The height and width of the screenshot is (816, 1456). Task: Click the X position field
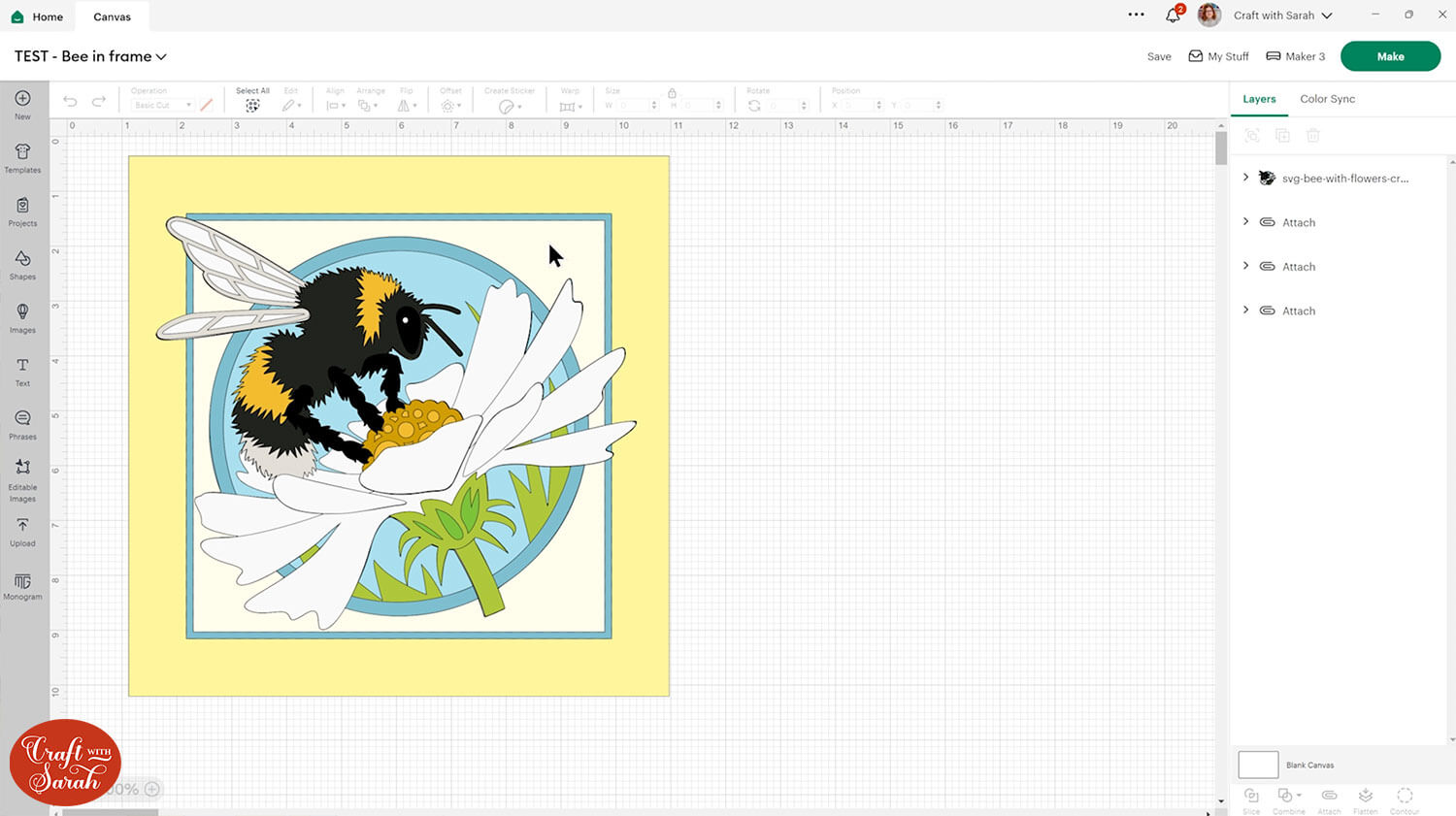(x=861, y=106)
